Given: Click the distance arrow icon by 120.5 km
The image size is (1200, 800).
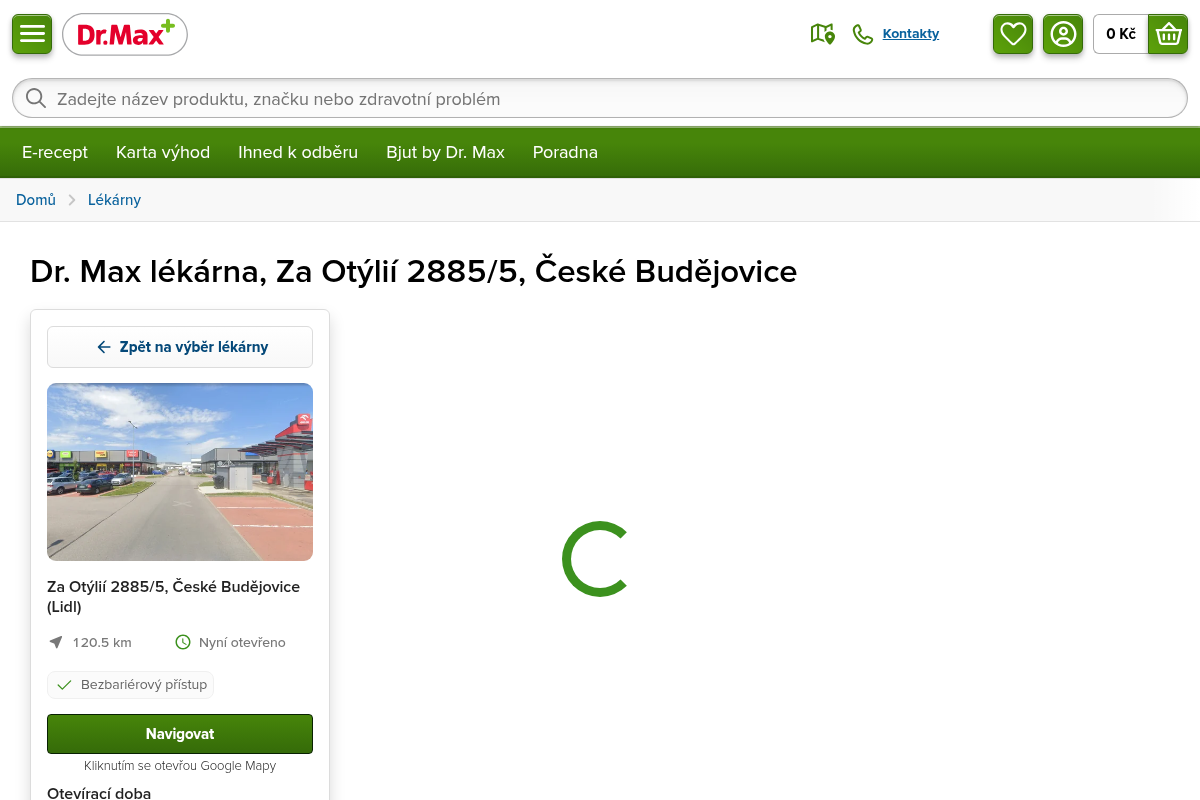Looking at the screenshot, I should pos(56,642).
